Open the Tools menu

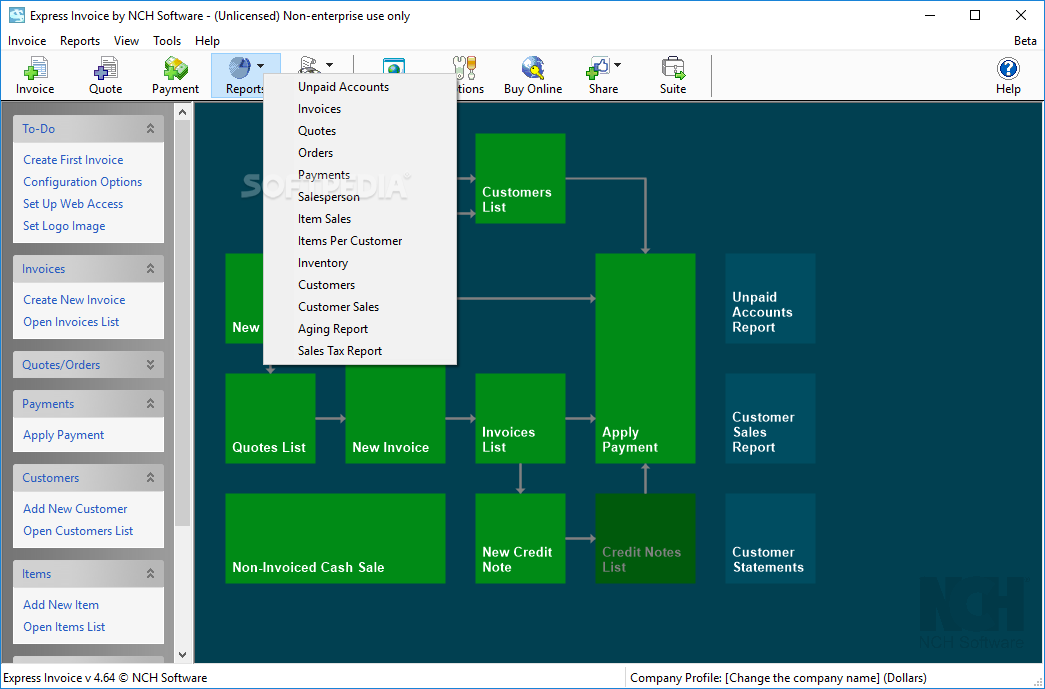click(167, 41)
